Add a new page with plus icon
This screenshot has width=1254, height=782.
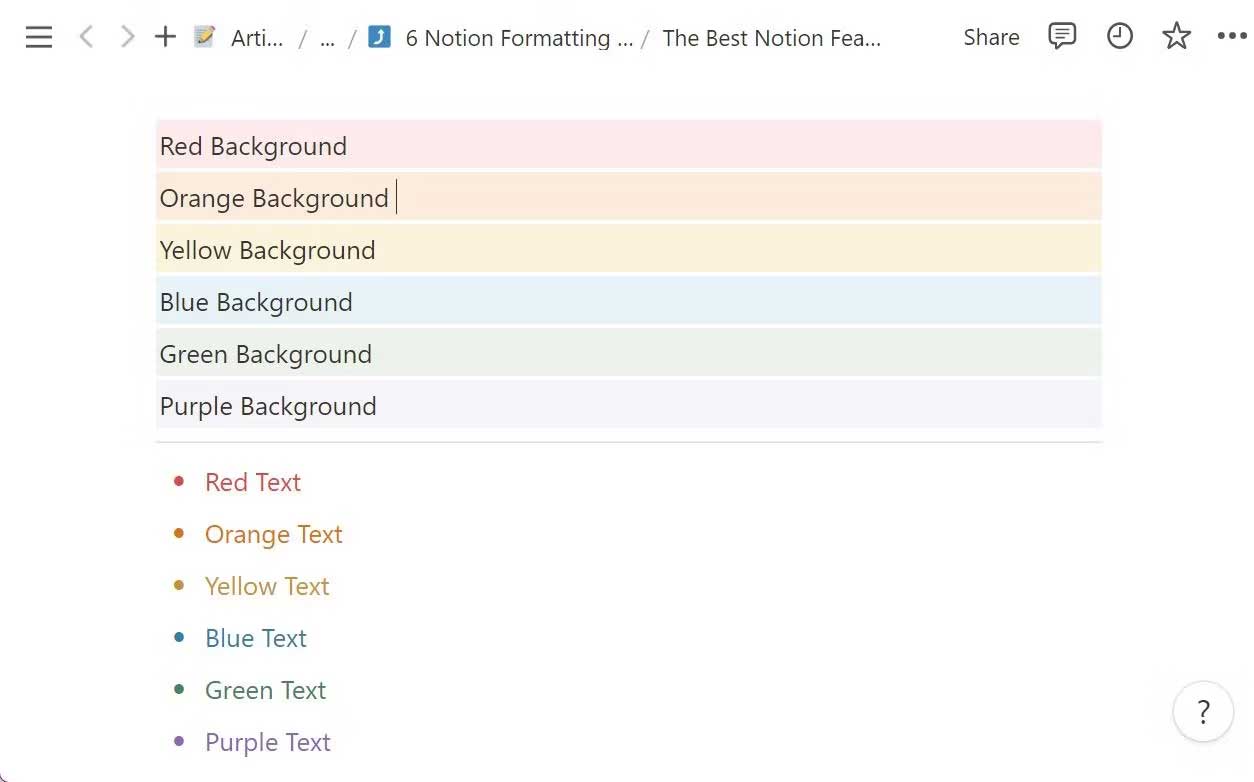pyautogui.click(x=165, y=37)
